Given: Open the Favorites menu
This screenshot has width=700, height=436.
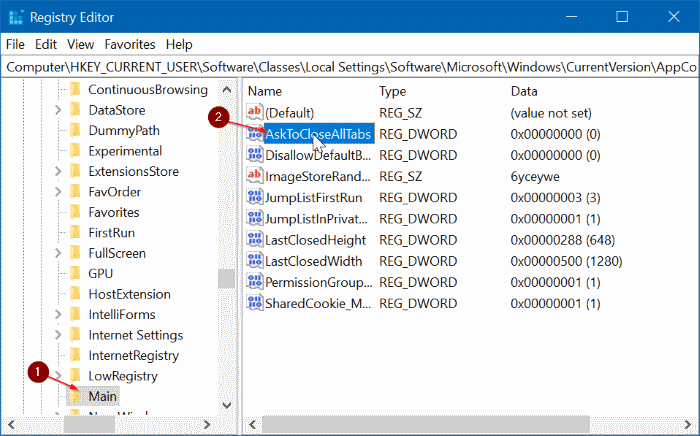Looking at the screenshot, I should click(130, 44).
